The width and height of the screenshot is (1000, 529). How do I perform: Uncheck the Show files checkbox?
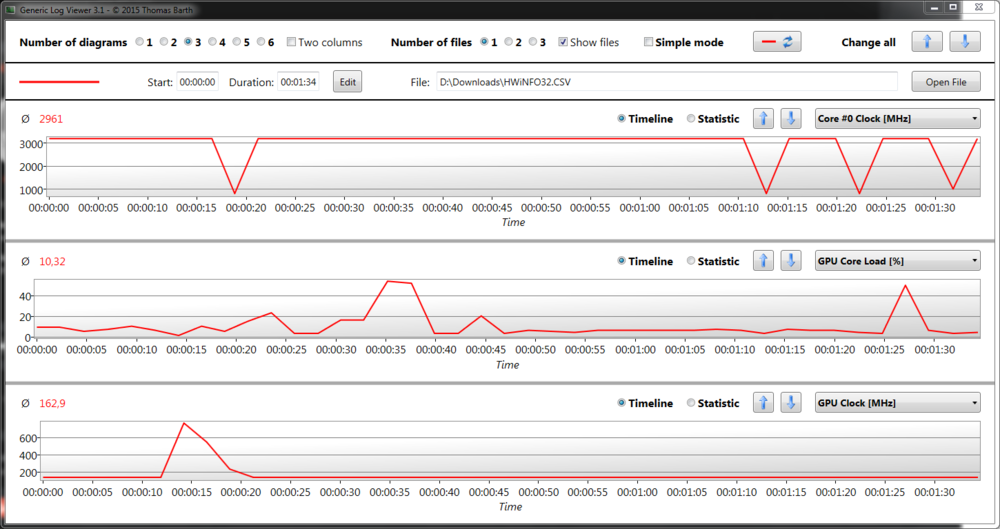click(x=563, y=43)
